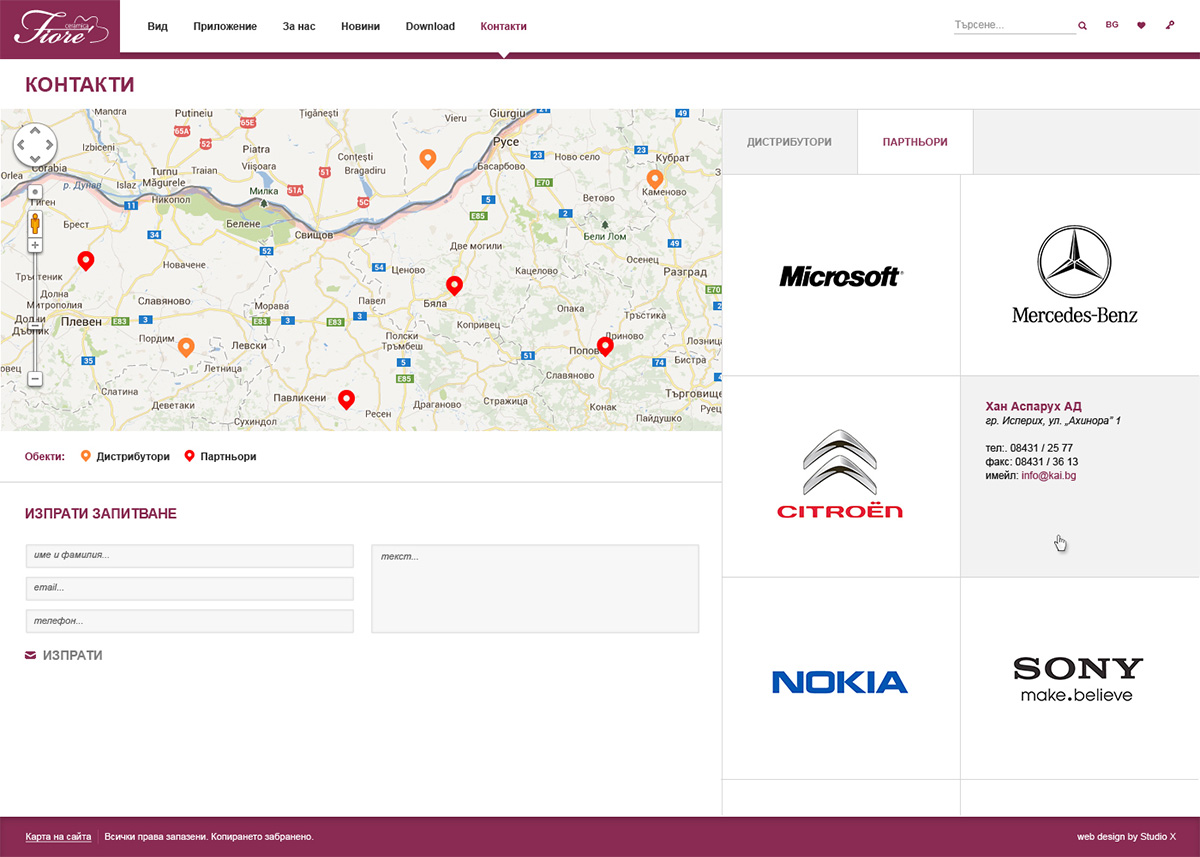Click the red marker near Павликени

coord(346,399)
